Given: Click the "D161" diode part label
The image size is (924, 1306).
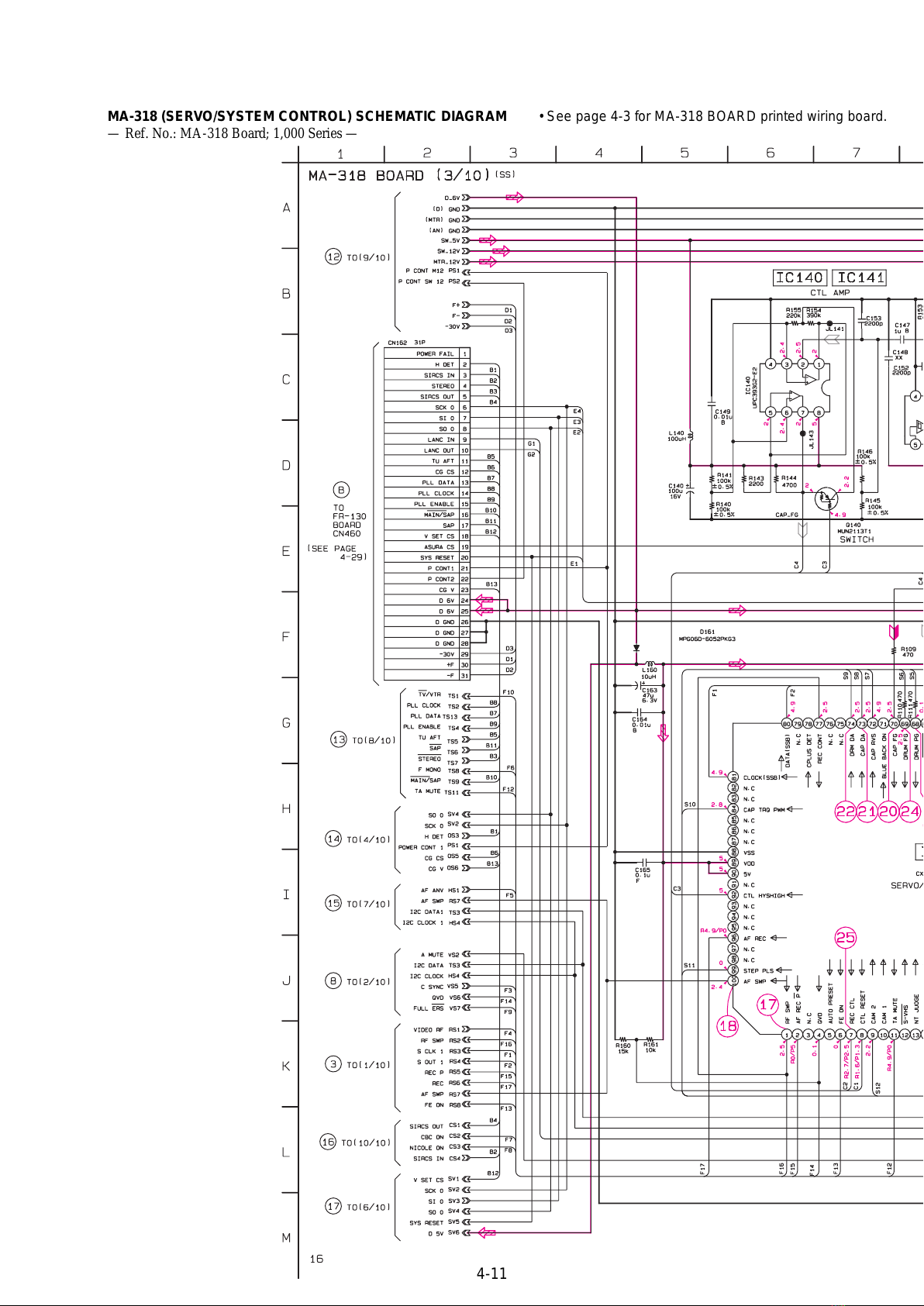Looking at the screenshot, I should pyautogui.click(x=707, y=632).
